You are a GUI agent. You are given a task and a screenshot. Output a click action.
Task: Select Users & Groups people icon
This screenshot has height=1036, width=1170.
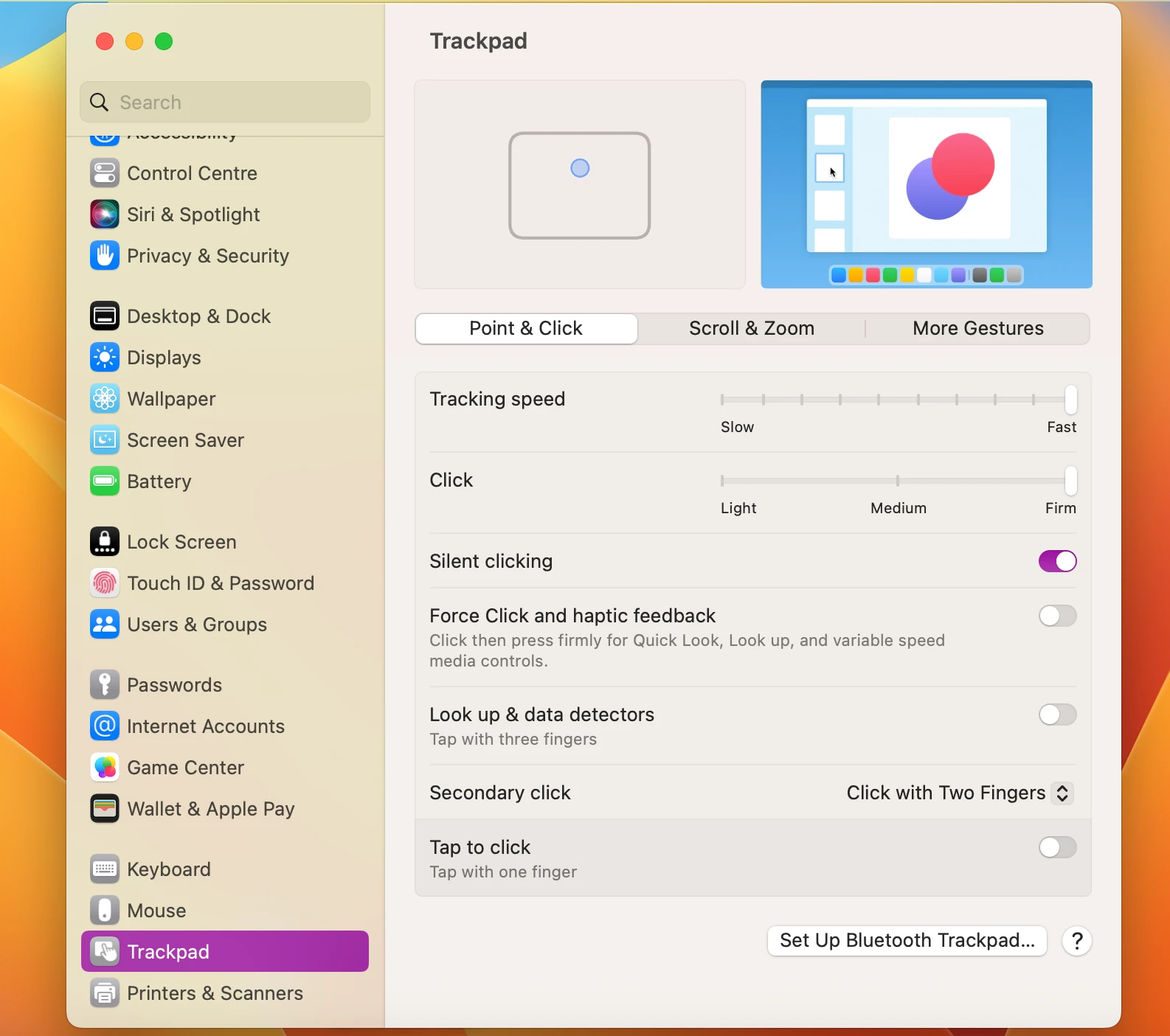(104, 625)
